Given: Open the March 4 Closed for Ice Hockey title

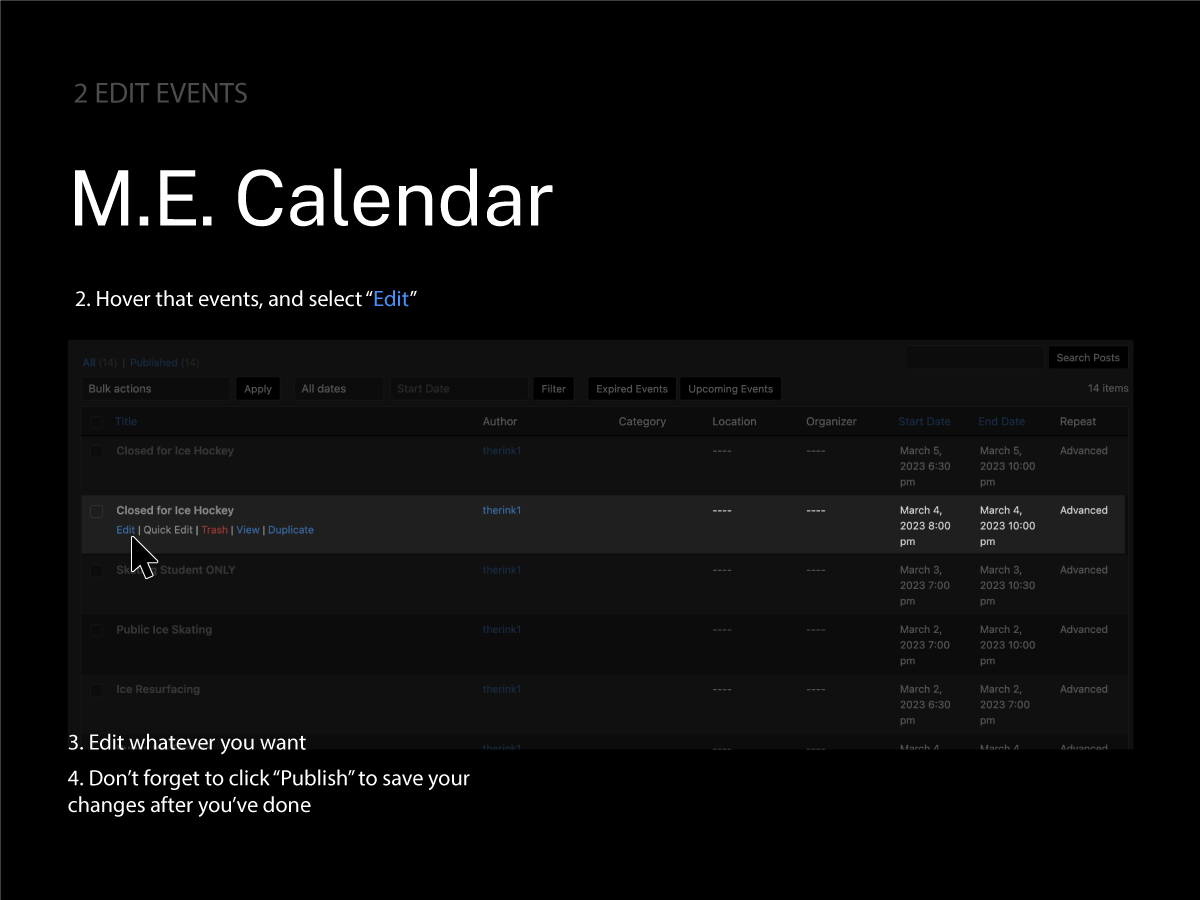Looking at the screenshot, I should click(x=175, y=510).
